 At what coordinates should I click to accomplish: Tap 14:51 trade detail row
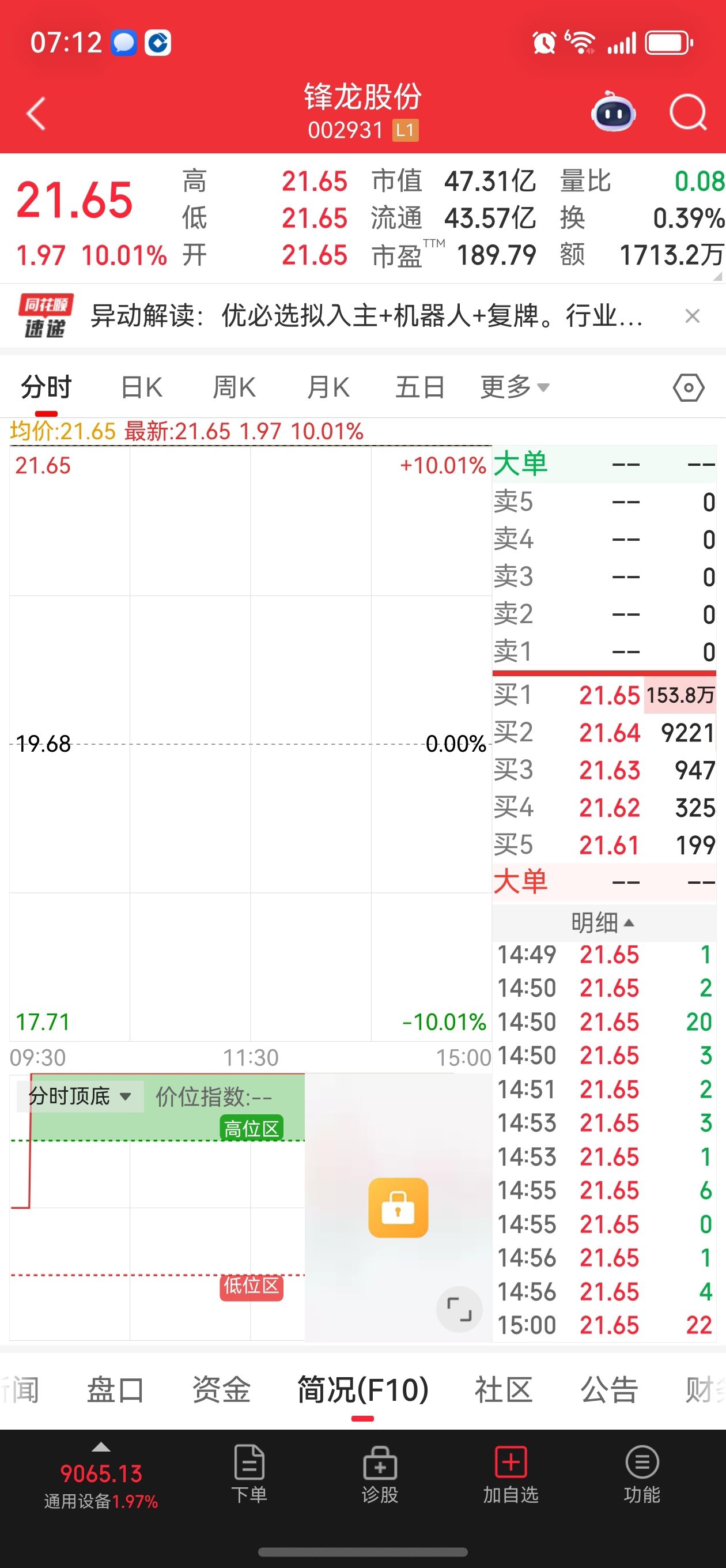coord(604,1089)
